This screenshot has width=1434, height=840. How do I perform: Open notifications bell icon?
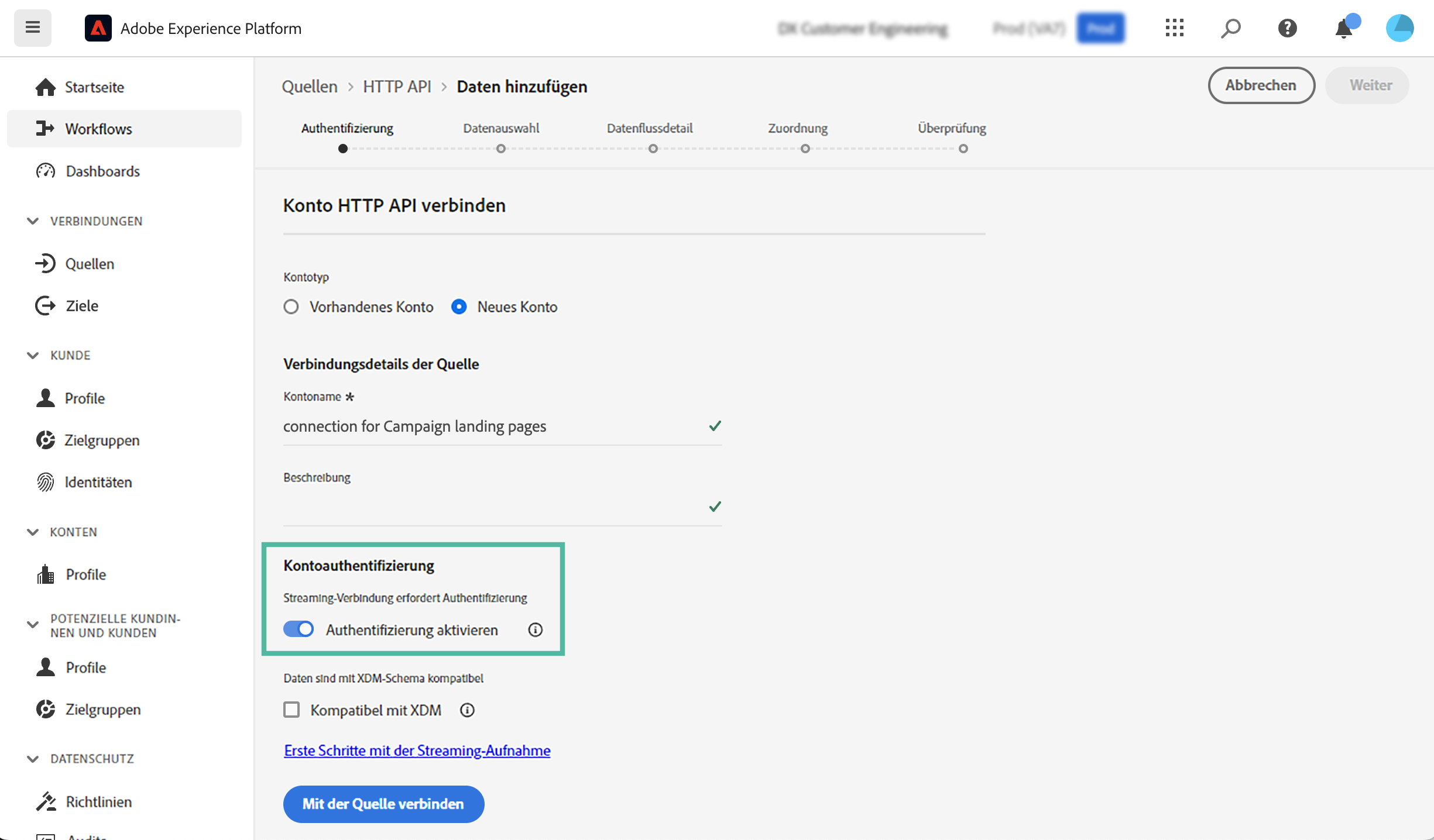[x=1344, y=29]
